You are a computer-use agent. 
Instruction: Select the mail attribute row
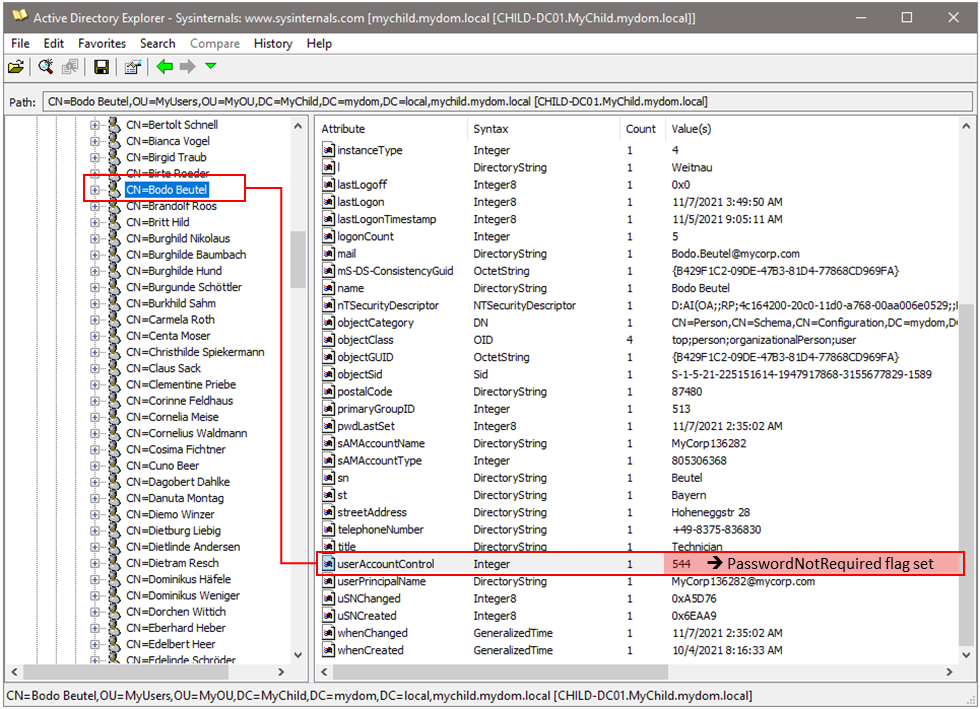point(355,253)
